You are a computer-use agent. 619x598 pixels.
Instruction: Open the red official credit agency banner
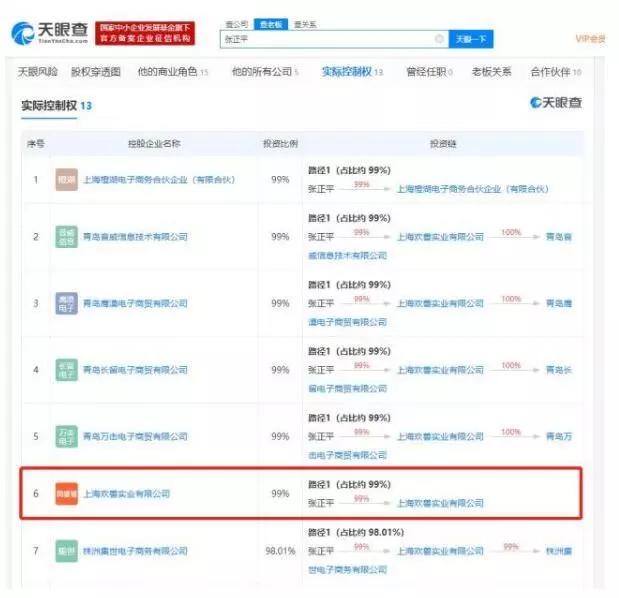[x=145, y=33]
